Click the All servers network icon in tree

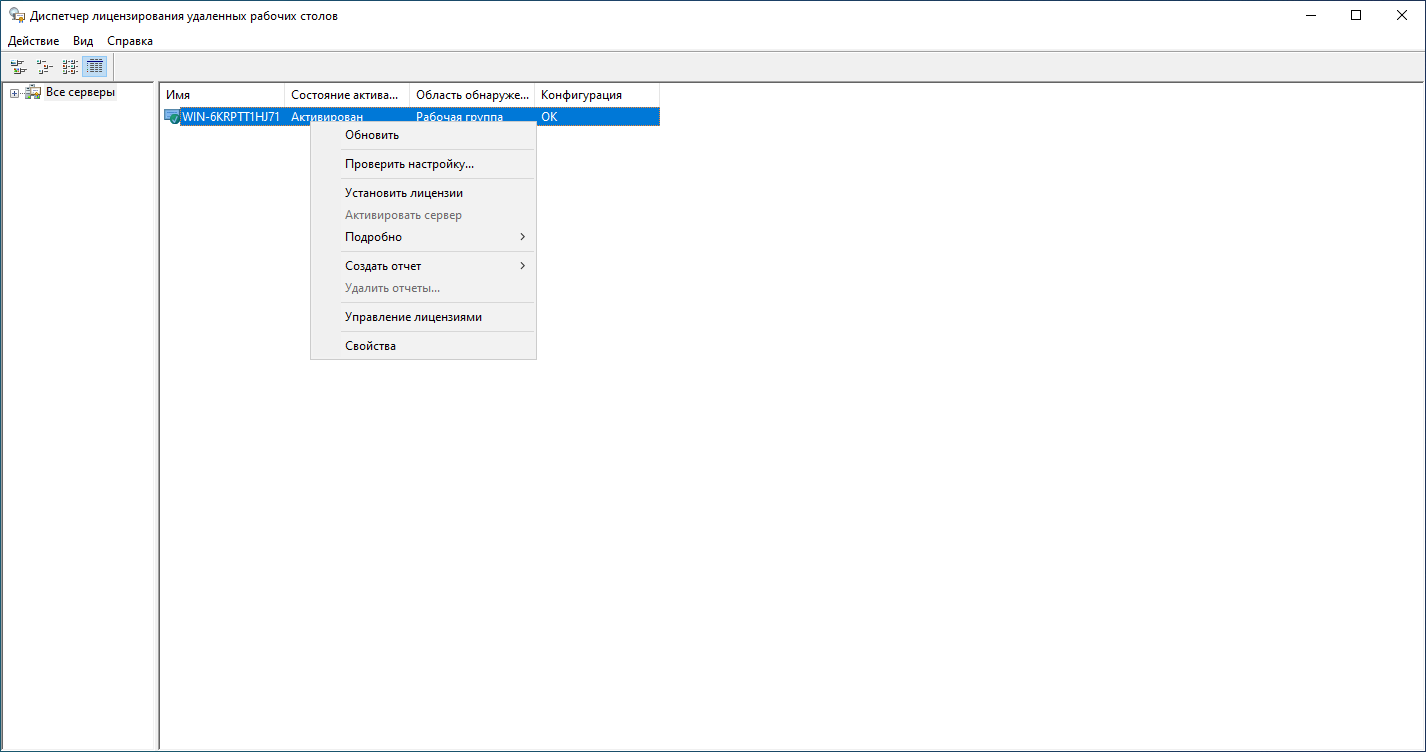33,93
